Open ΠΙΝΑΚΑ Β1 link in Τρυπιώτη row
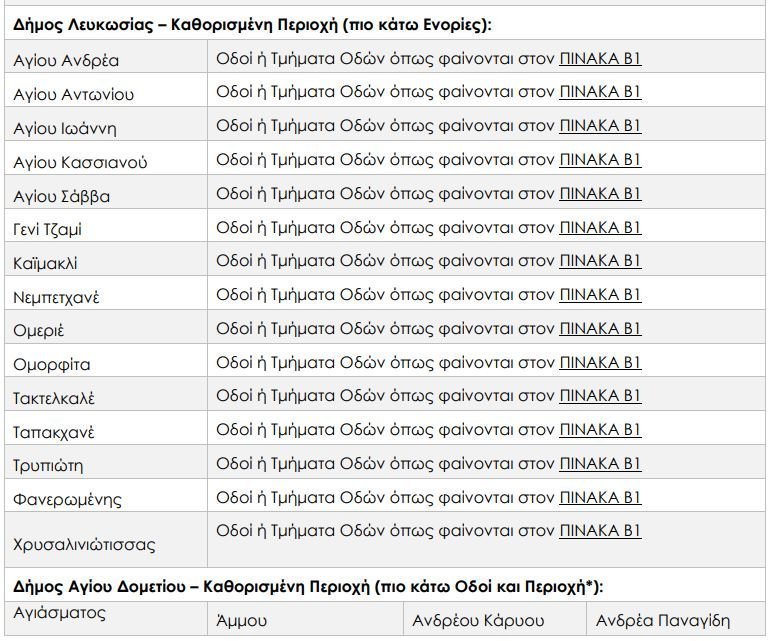The image size is (769, 641). pyautogui.click(x=600, y=463)
